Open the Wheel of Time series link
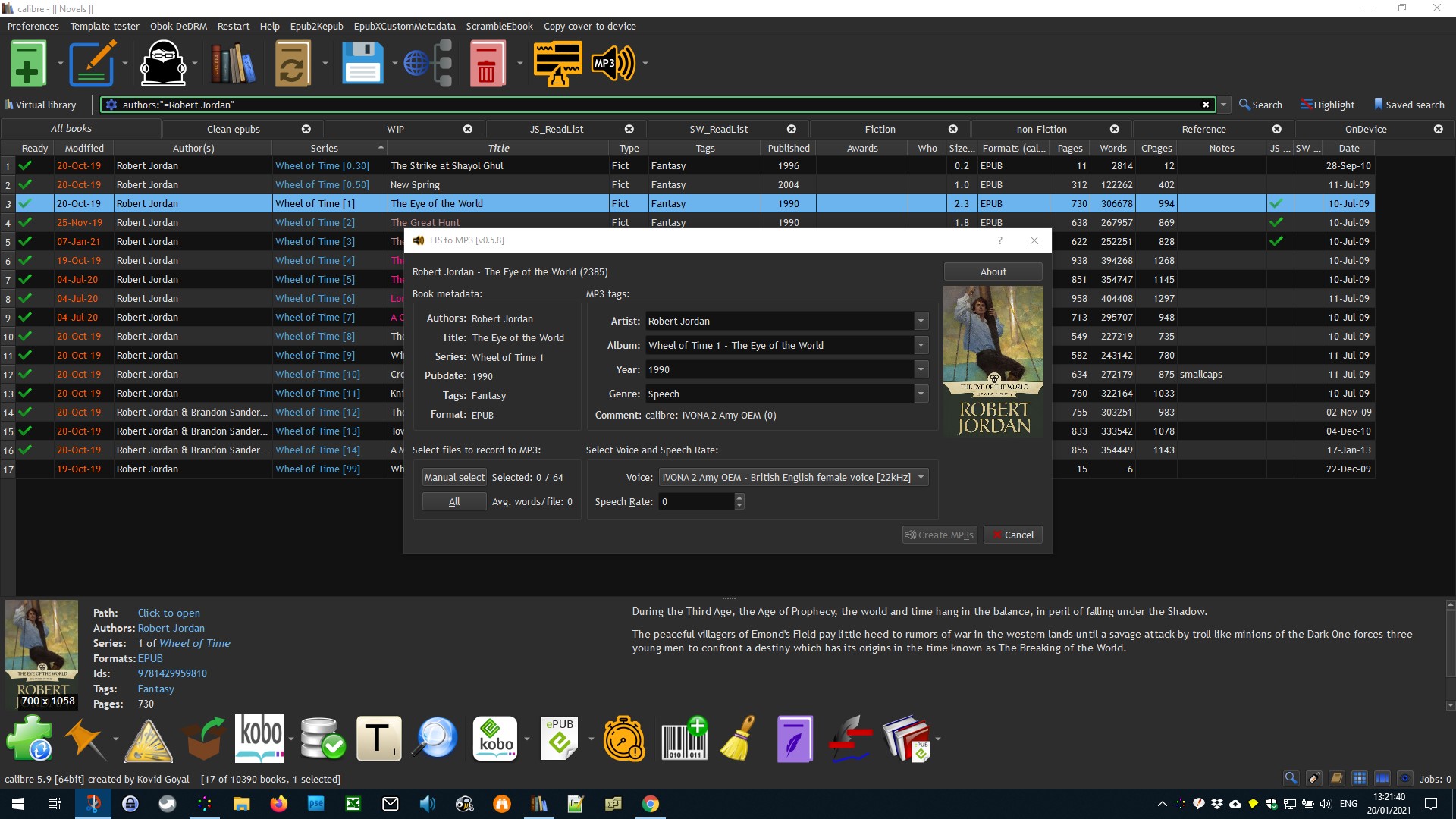Image resolution: width=1456 pixels, height=819 pixels. [194, 643]
